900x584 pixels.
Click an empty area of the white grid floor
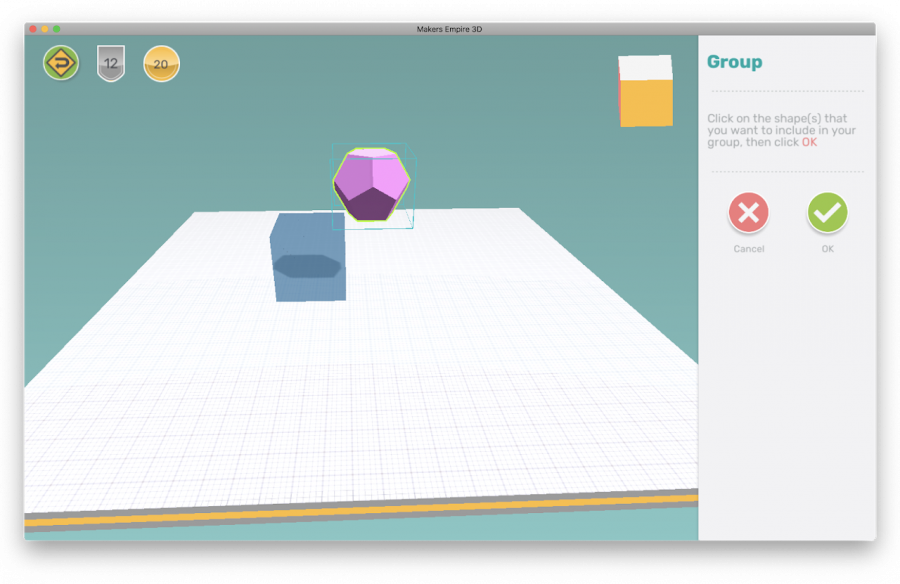tap(400, 400)
